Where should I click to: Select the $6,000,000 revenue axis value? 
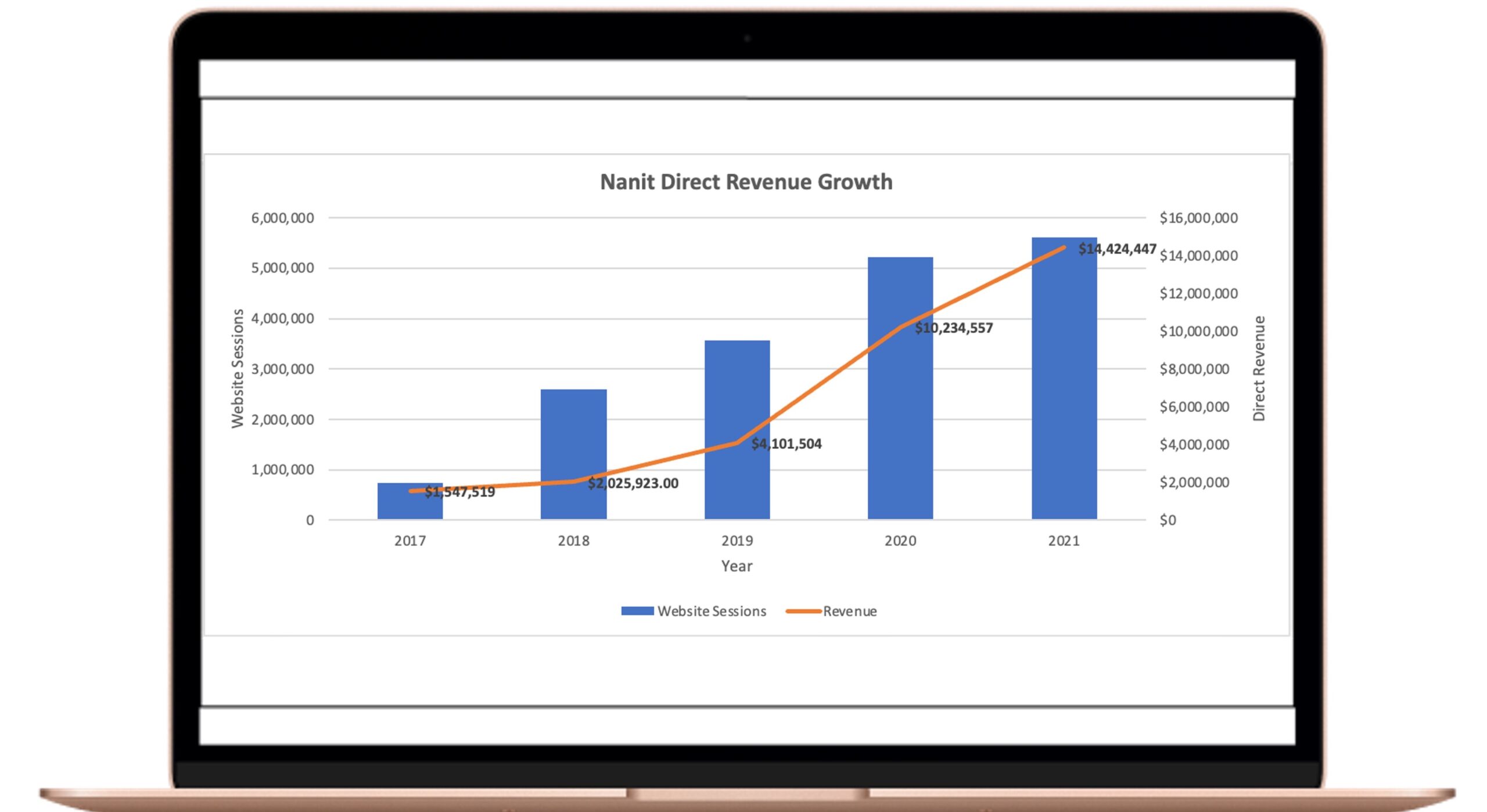pyautogui.click(x=1195, y=407)
